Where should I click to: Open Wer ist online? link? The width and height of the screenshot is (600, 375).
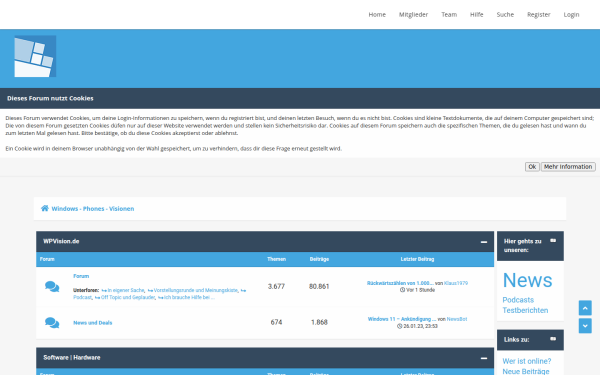[x=527, y=361]
